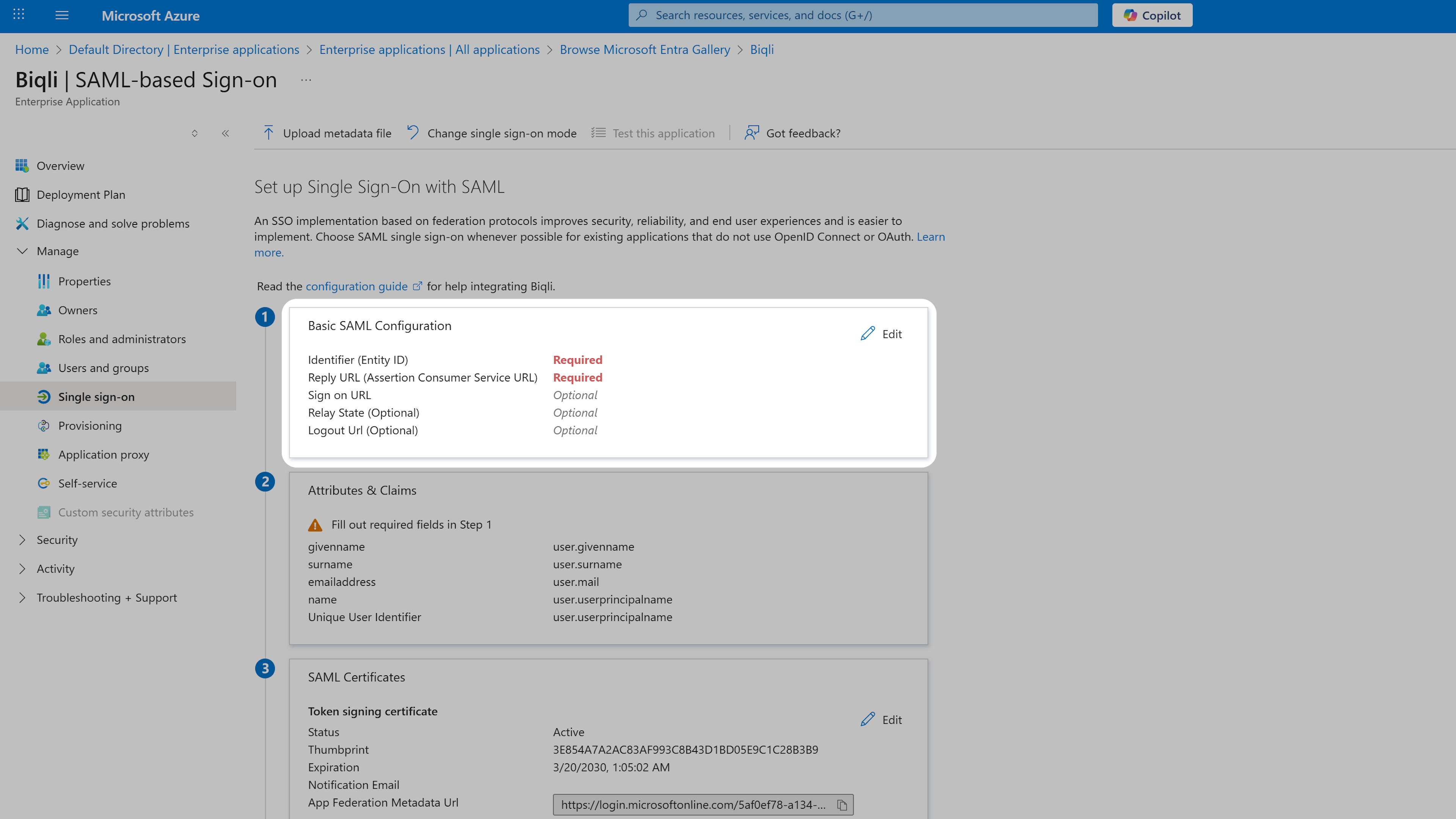
Task: Click the Custom security attributes icon
Action: 44,512
